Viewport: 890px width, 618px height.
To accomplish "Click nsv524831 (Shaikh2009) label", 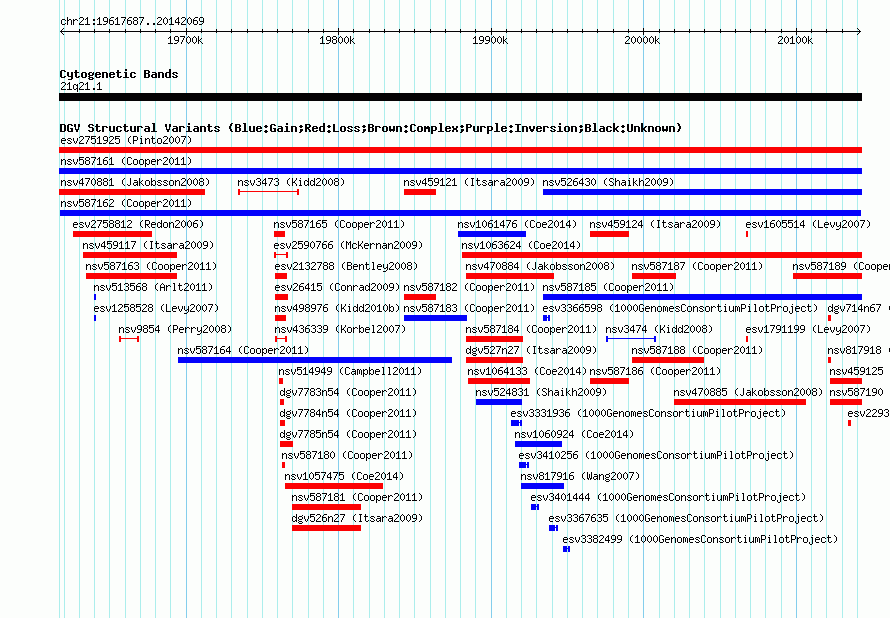I will 541,392.
